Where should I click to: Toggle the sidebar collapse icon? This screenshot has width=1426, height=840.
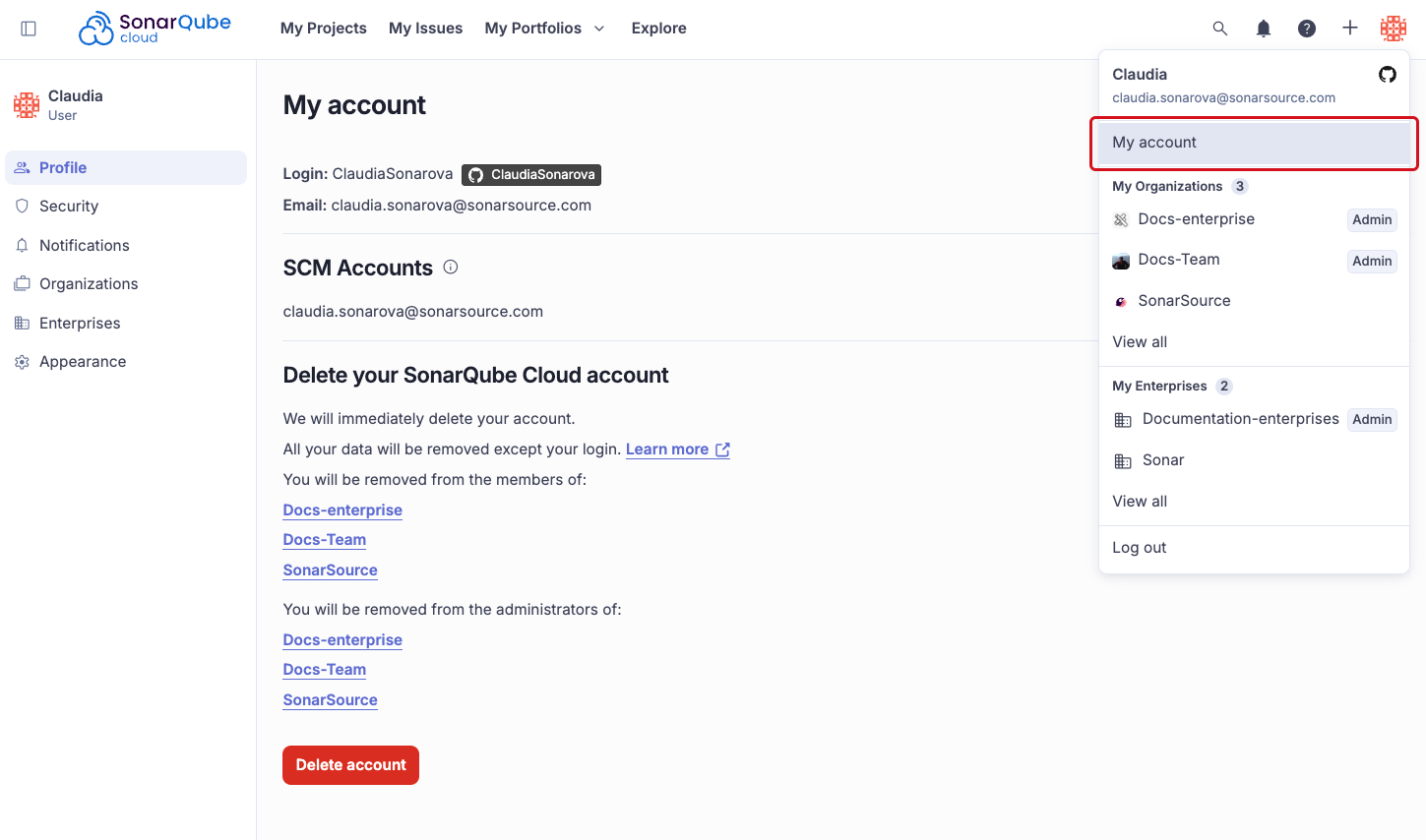(29, 29)
